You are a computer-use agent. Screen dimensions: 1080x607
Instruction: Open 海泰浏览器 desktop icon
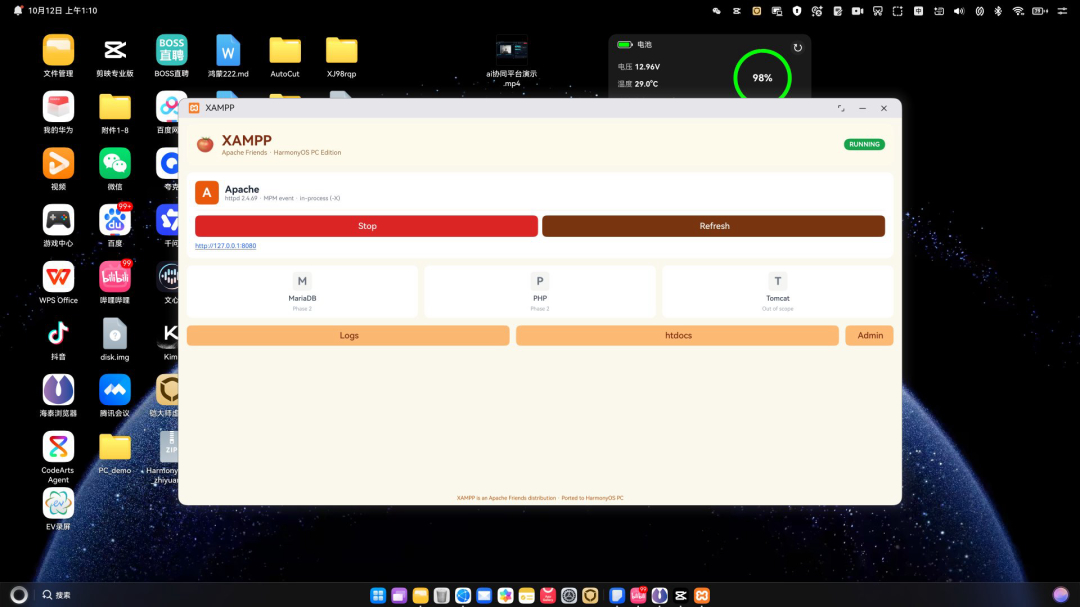[59, 395]
